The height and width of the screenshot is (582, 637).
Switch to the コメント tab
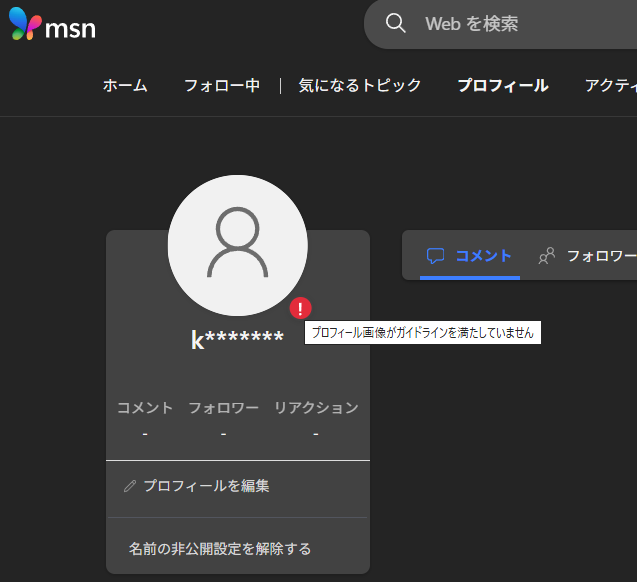[470, 256]
